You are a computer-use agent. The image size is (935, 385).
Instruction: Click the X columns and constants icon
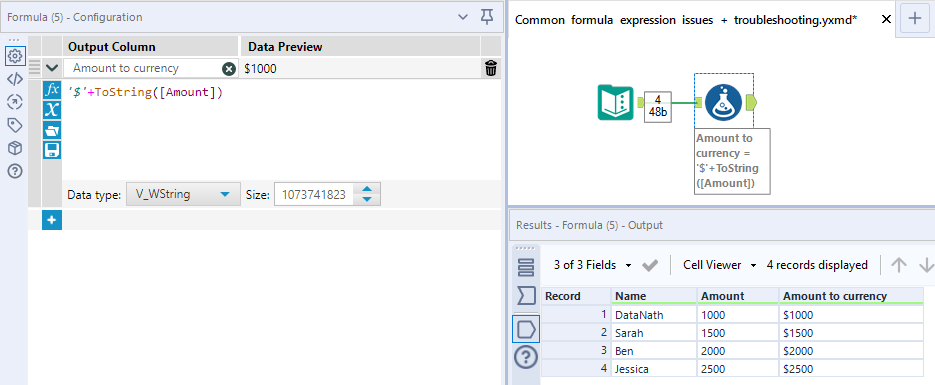[x=52, y=110]
